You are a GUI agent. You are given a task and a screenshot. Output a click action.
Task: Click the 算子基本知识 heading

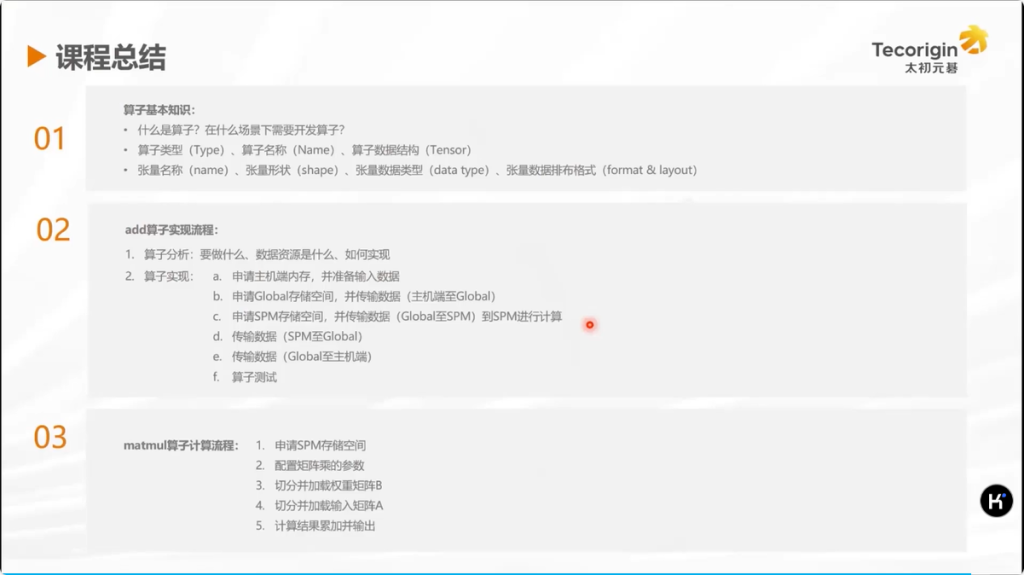coord(159,109)
